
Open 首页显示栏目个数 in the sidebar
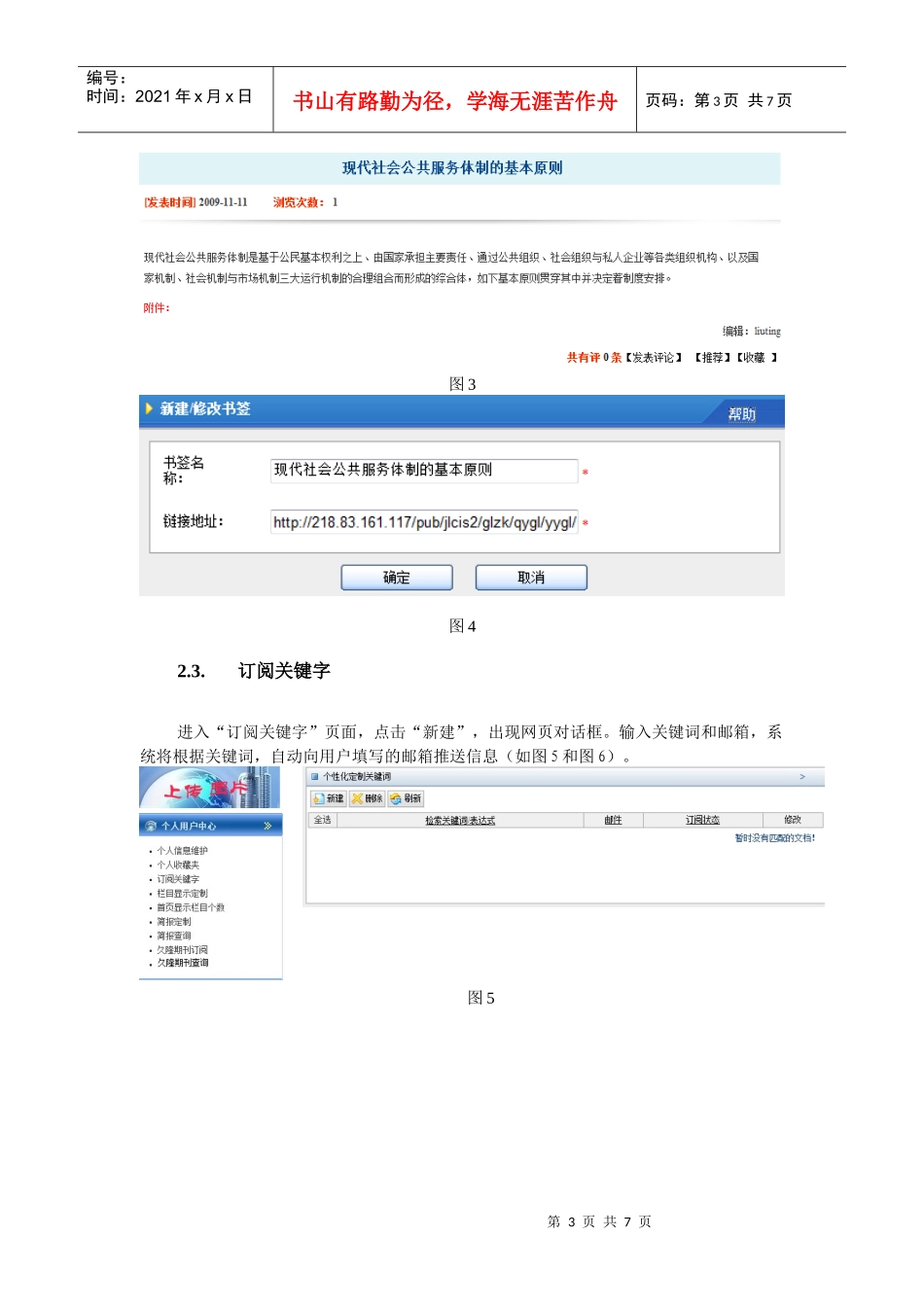pos(191,907)
